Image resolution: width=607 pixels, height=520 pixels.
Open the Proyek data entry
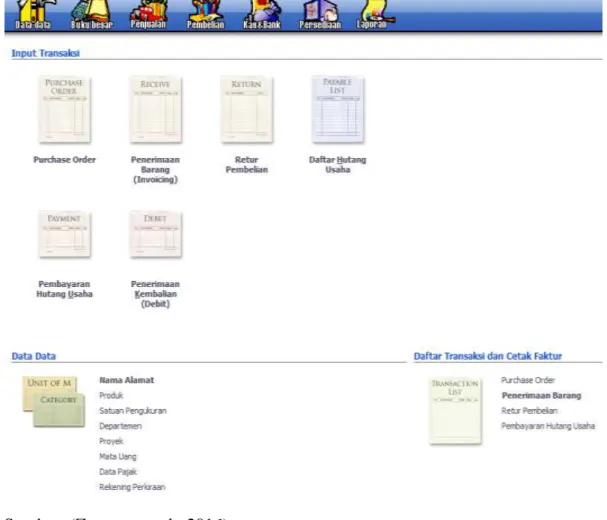point(111,441)
